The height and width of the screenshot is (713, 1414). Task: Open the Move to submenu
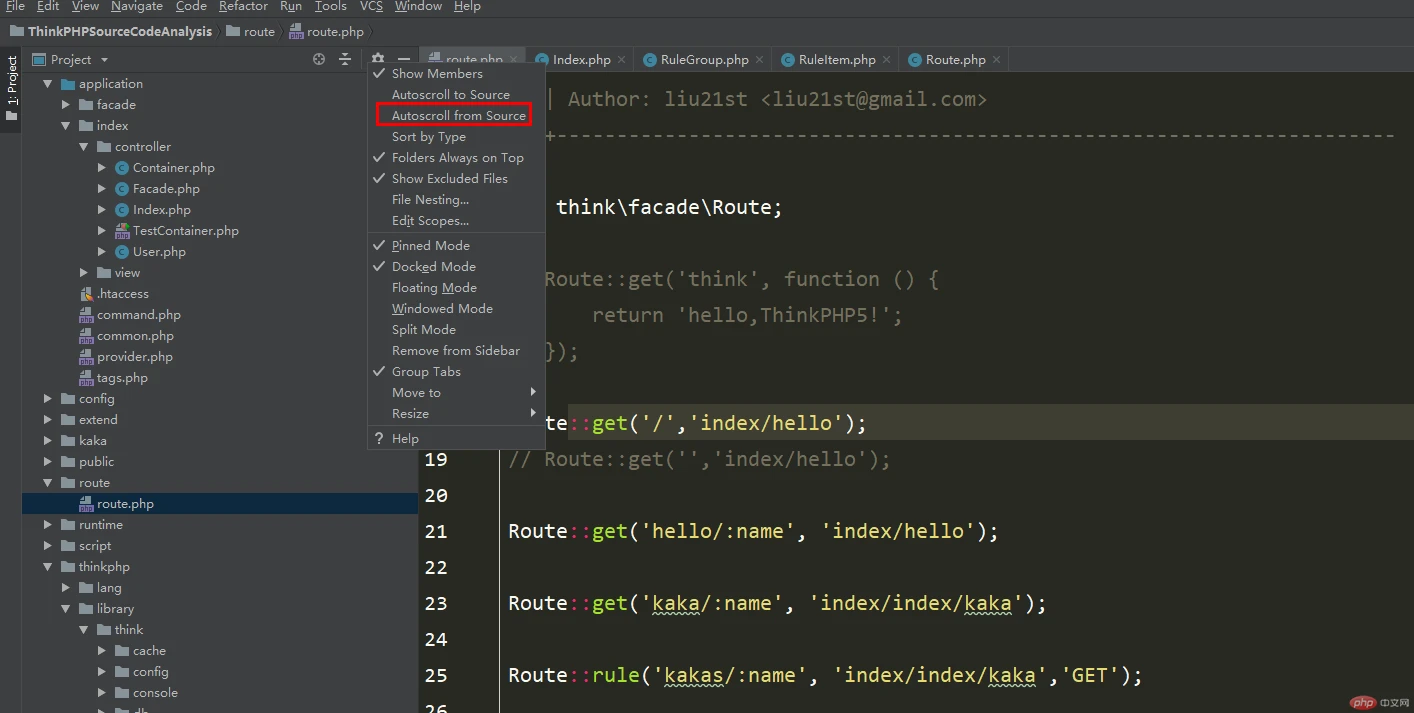(x=416, y=393)
